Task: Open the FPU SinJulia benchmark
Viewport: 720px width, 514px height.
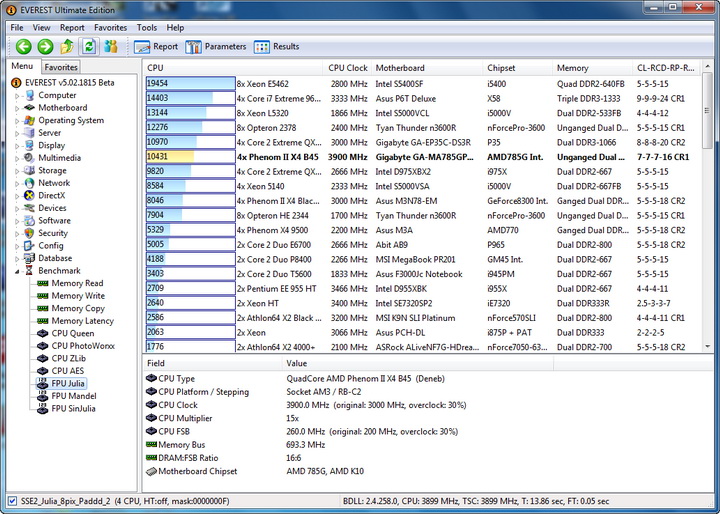Action: pyautogui.click(x=73, y=408)
